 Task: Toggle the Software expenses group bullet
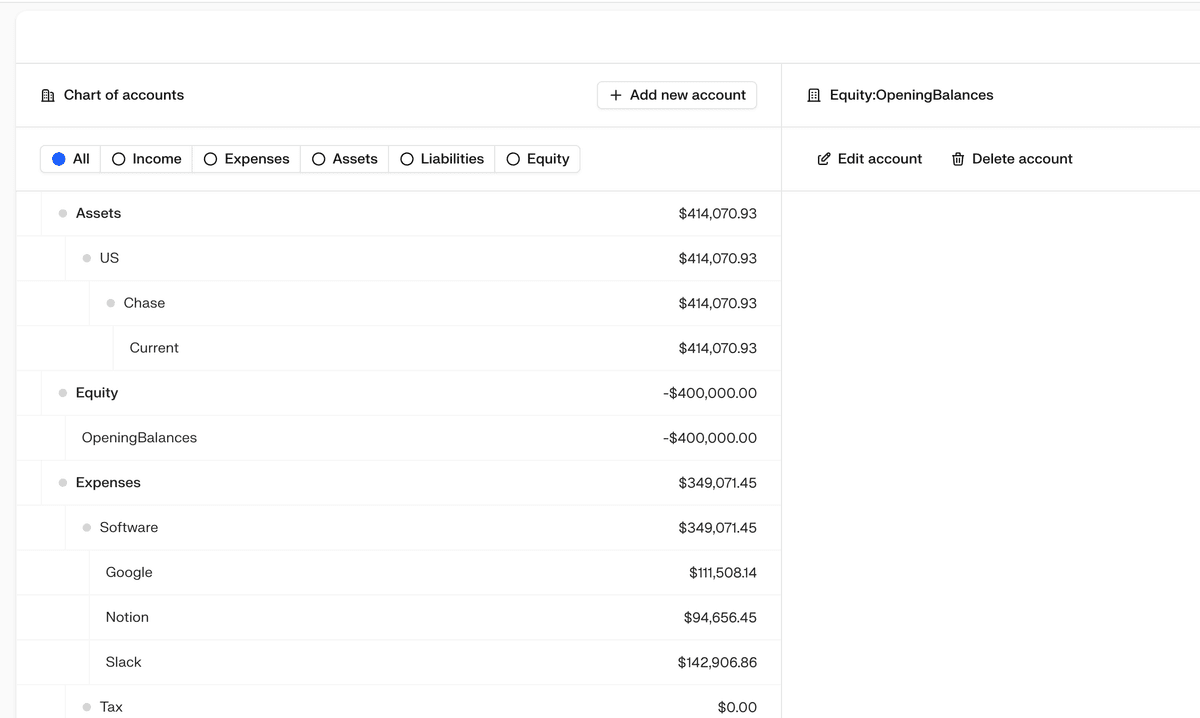[x=87, y=528]
